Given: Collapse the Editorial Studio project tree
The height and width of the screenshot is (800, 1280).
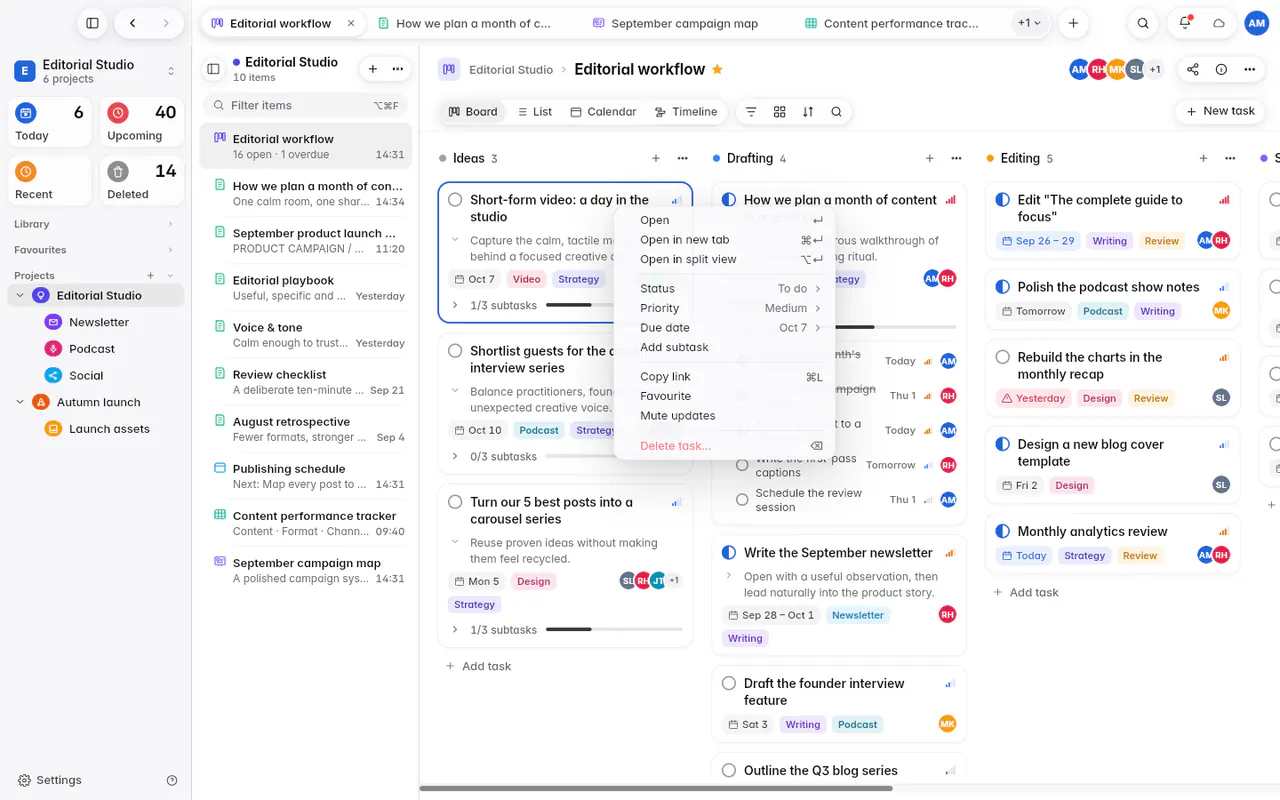Looking at the screenshot, I should [20, 295].
